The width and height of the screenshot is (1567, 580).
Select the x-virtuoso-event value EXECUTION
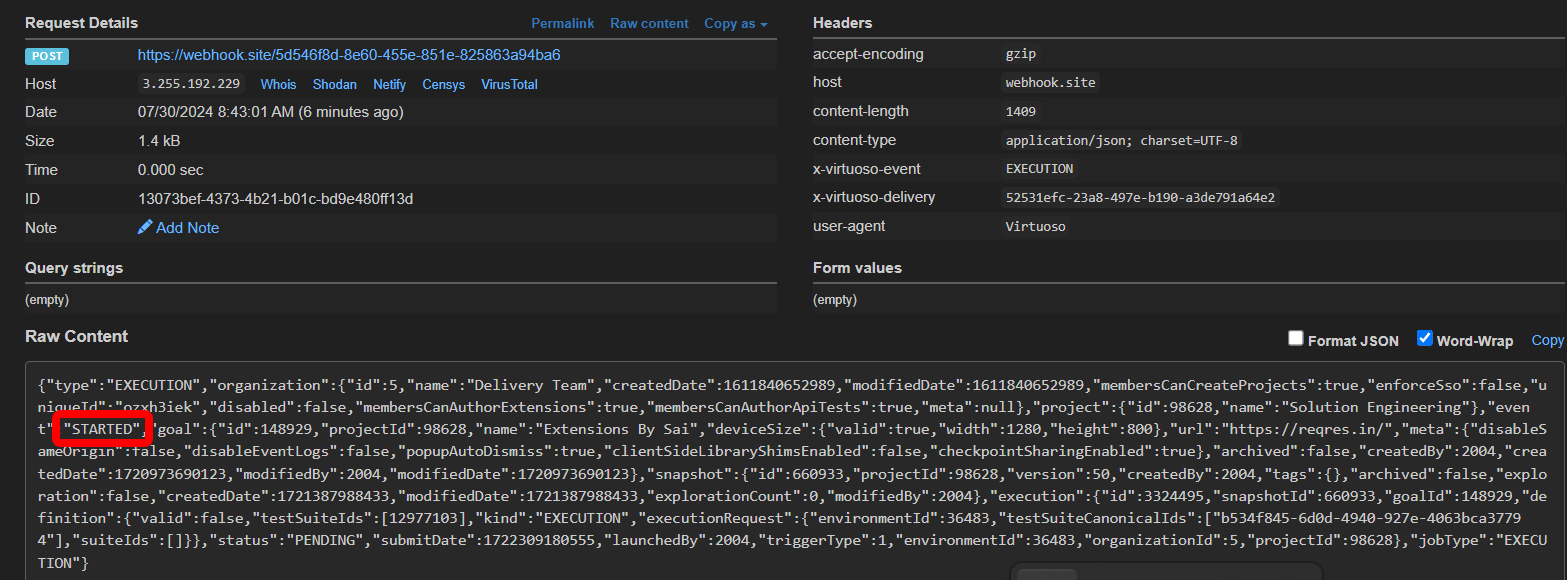click(x=1040, y=169)
